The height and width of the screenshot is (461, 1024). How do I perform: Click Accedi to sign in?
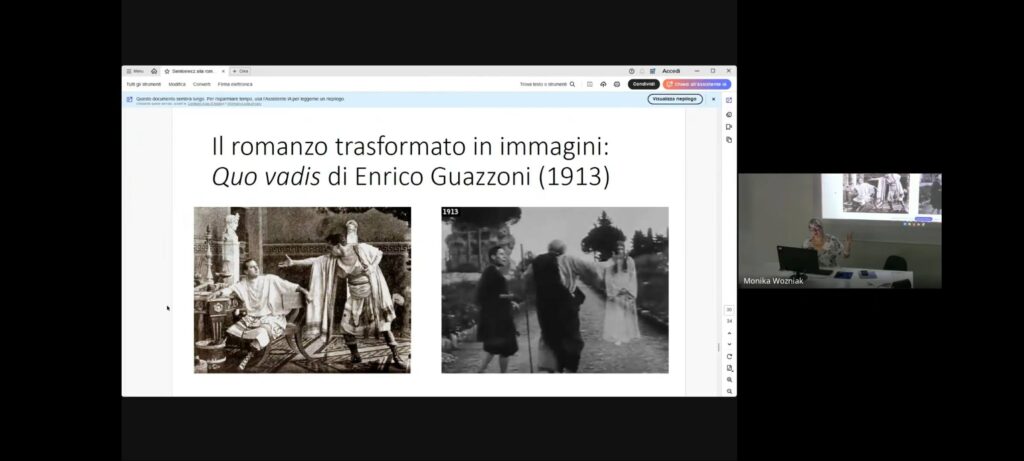pyautogui.click(x=670, y=71)
